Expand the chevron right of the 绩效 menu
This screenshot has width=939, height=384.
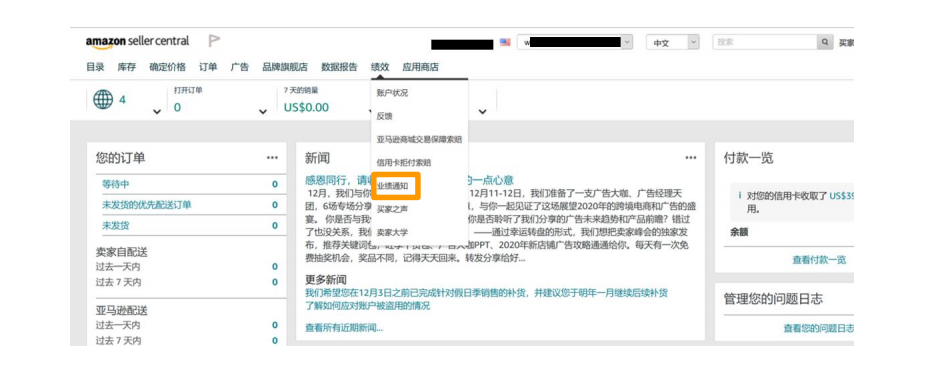pos(483,112)
